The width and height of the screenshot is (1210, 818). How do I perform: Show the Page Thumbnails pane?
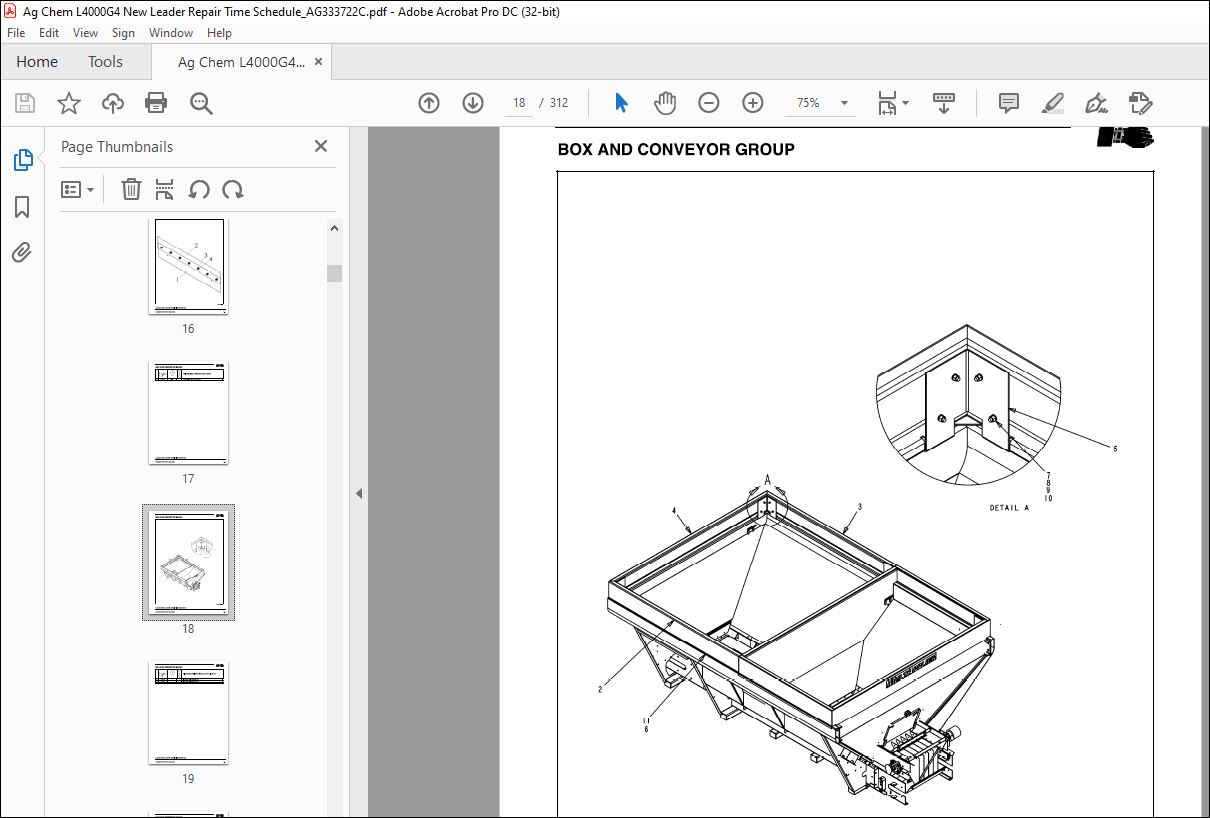coord(22,159)
